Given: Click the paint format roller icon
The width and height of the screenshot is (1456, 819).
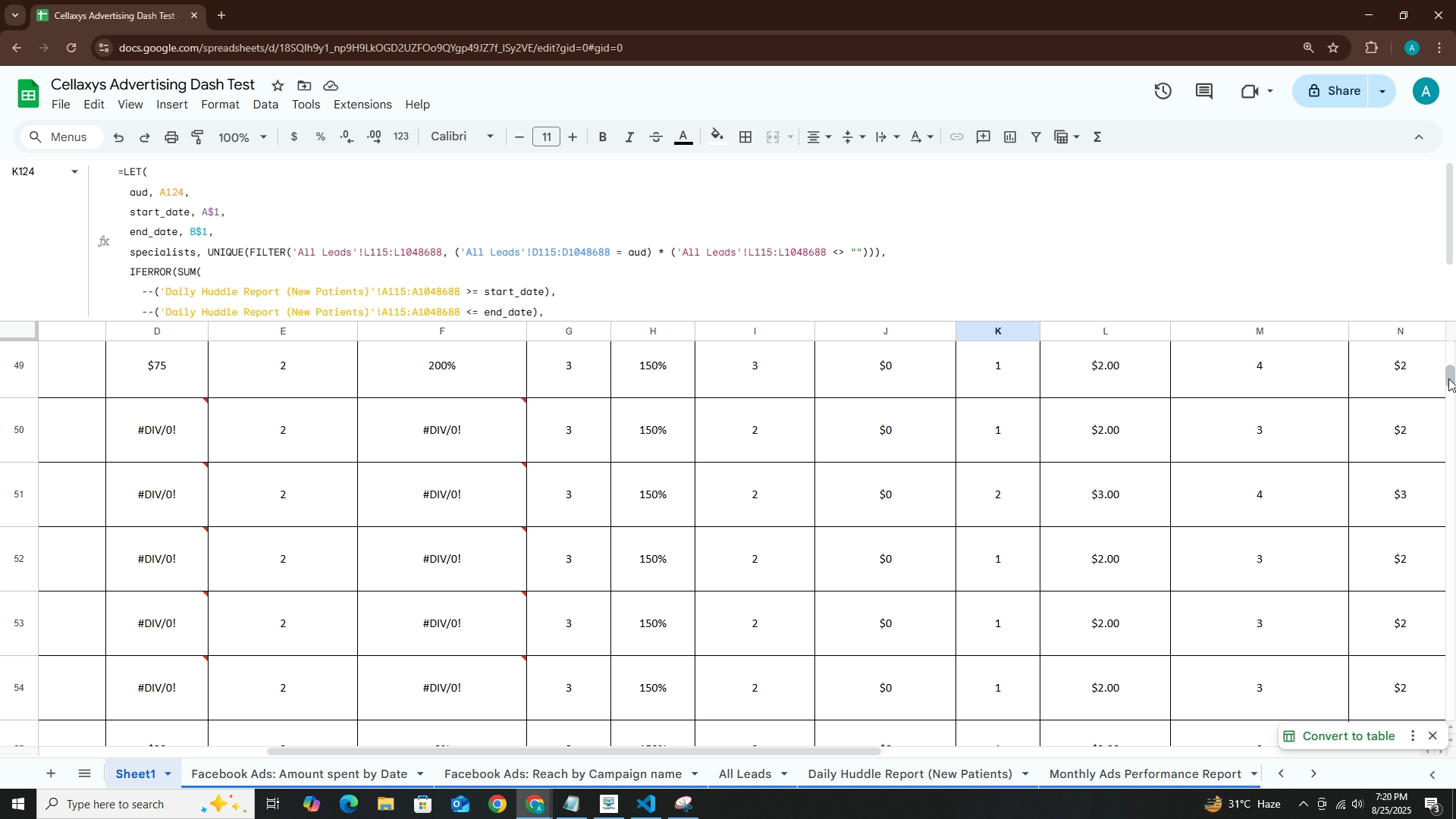Looking at the screenshot, I should (198, 137).
